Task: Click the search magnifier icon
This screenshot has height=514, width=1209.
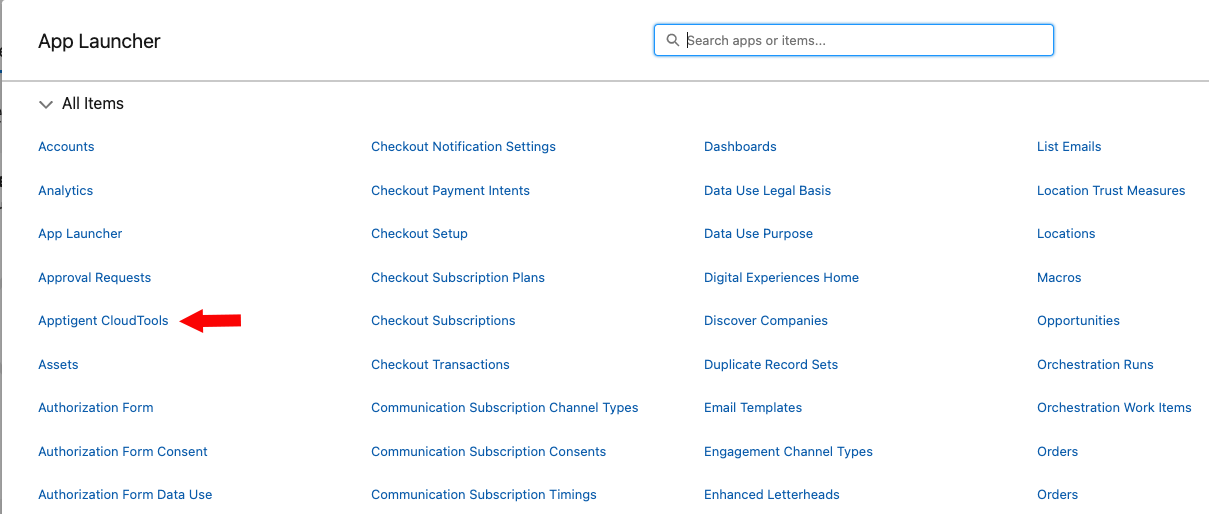Action: tap(672, 41)
